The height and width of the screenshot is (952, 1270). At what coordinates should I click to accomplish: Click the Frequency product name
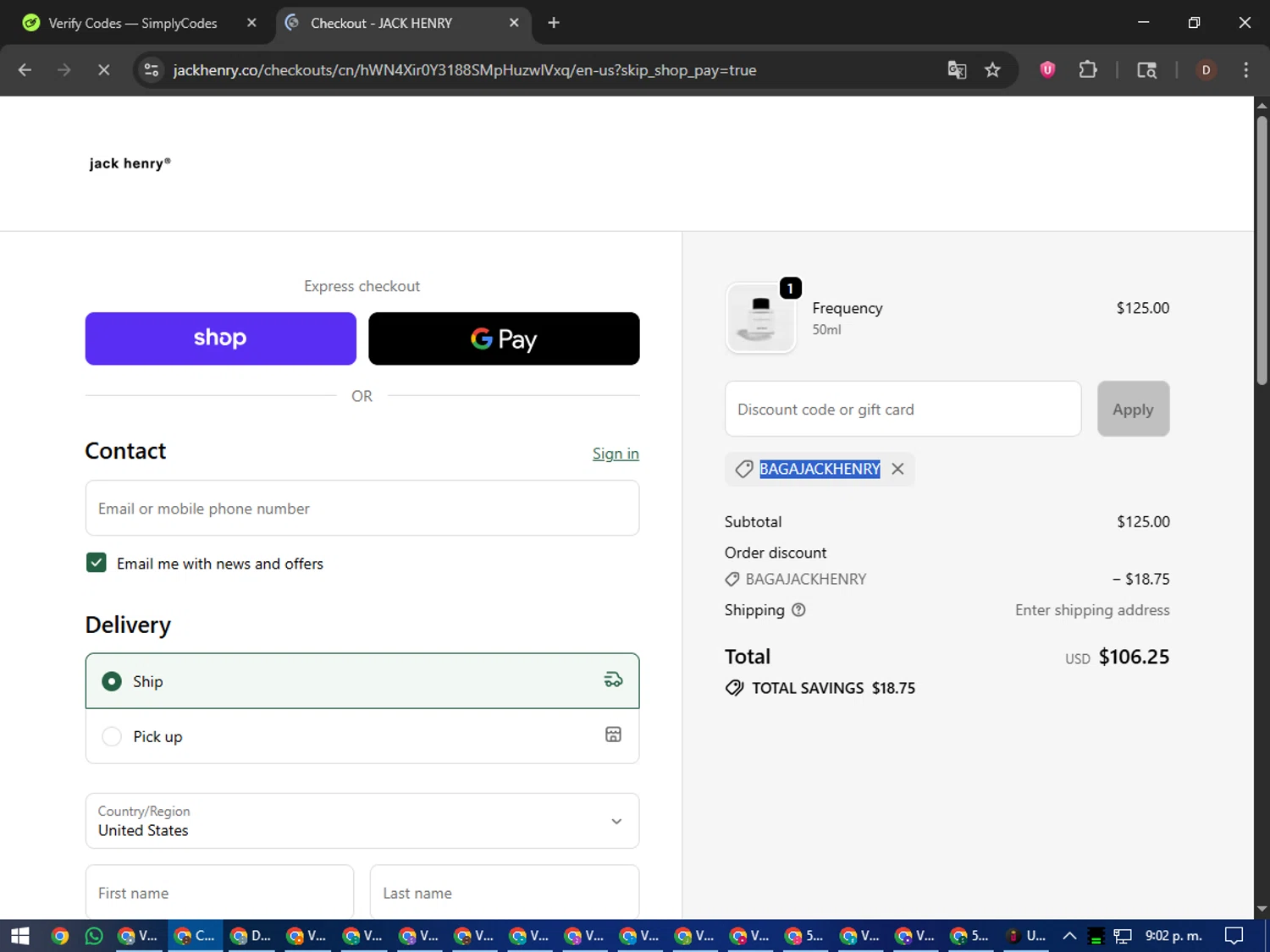pos(847,308)
